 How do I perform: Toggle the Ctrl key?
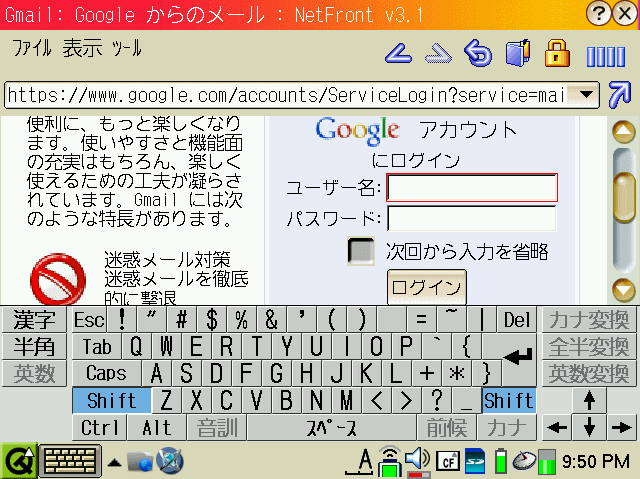pos(100,428)
